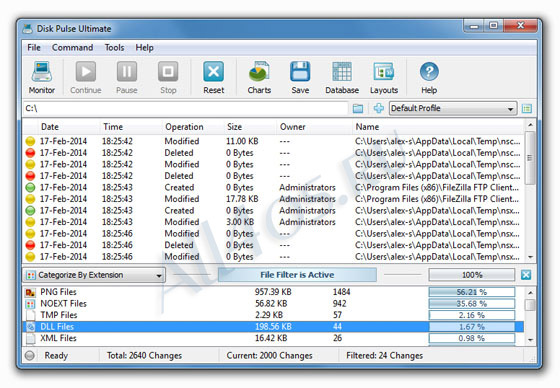Click the 100% button
The image size is (560, 388).
click(472, 275)
